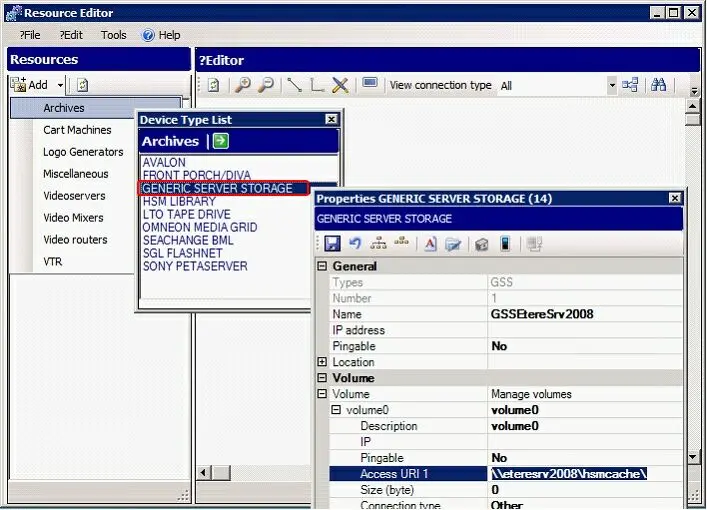This screenshot has width=707, height=510.
Task: Click the Save icon in Properties toolbar
Action: pyautogui.click(x=332, y=244)
